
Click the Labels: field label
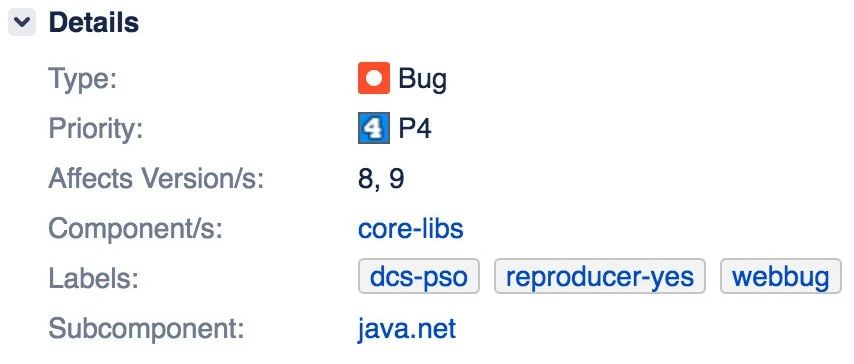[94, 279]
